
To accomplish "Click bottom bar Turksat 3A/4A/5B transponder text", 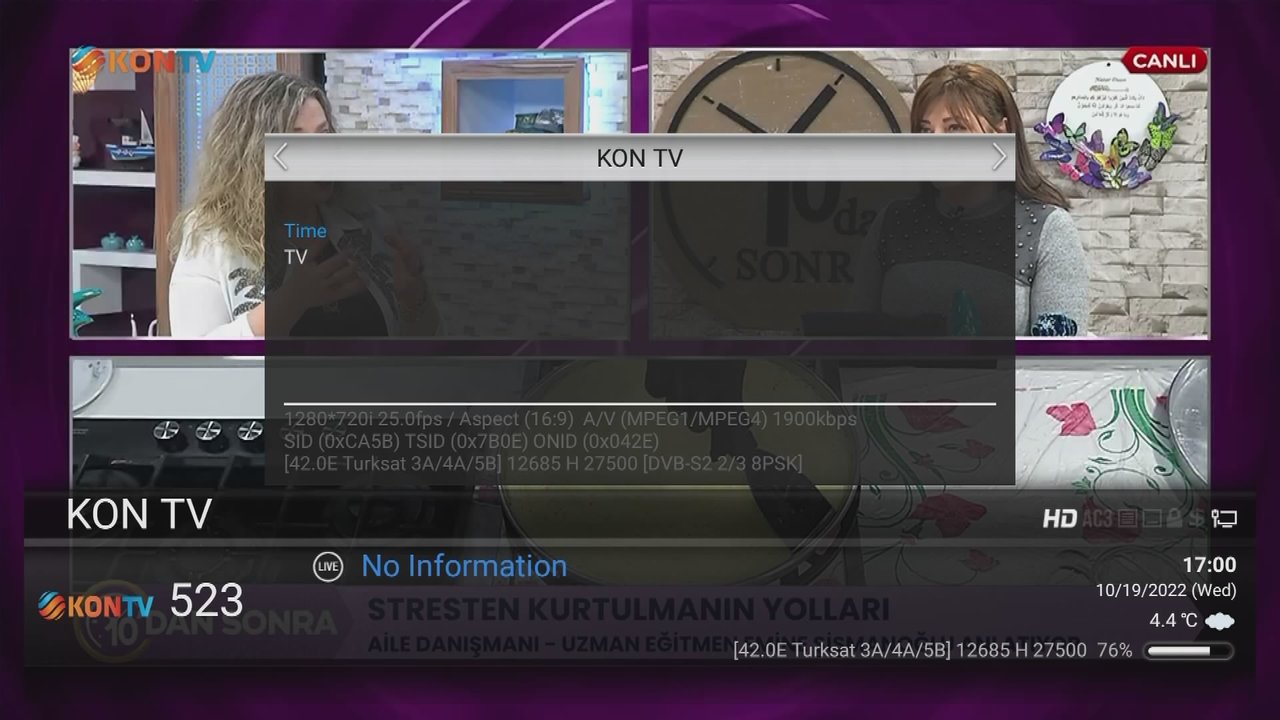I will [x=909, y=651].
